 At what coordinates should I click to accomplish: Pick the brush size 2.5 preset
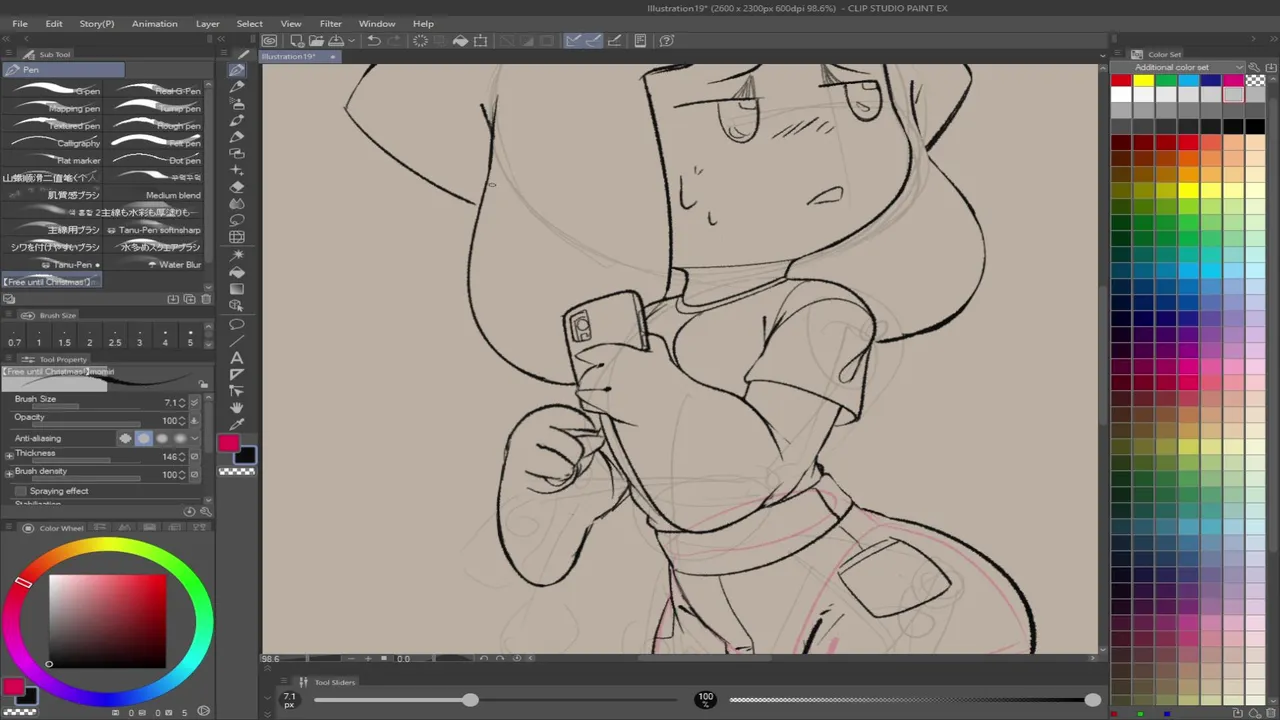[115, 337]
